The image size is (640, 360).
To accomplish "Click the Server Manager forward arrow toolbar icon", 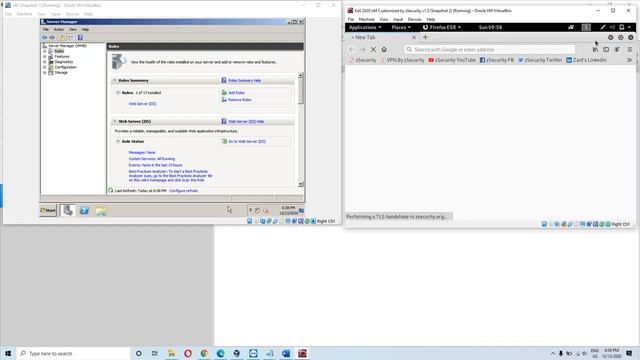I will point(52,38).
